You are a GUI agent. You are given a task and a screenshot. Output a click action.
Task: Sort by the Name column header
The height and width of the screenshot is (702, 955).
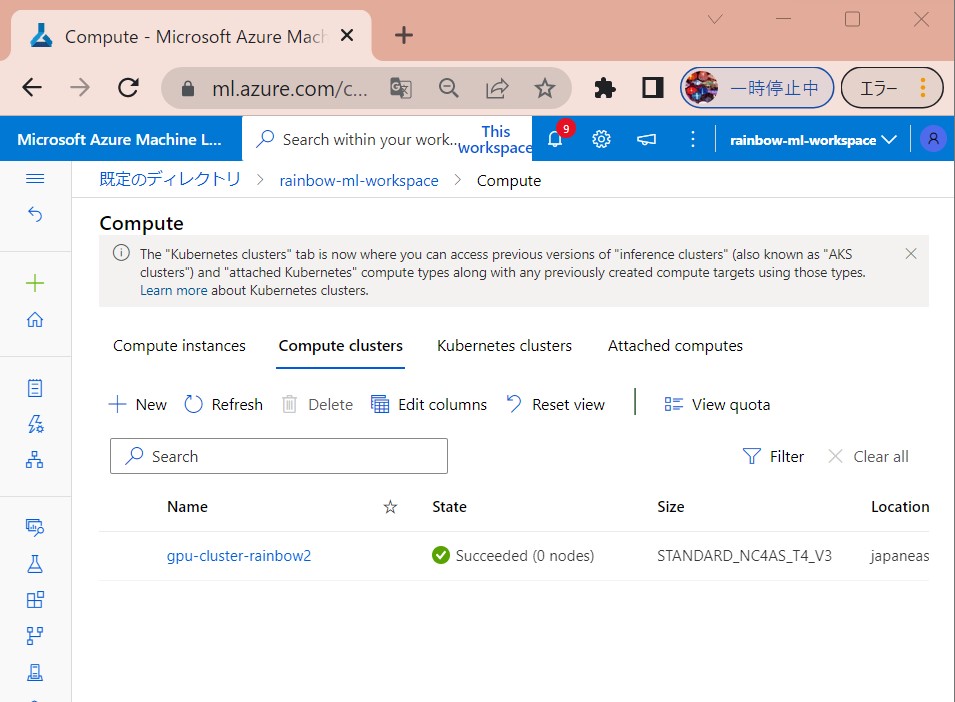pyautogui.click(x=187, y=507)
